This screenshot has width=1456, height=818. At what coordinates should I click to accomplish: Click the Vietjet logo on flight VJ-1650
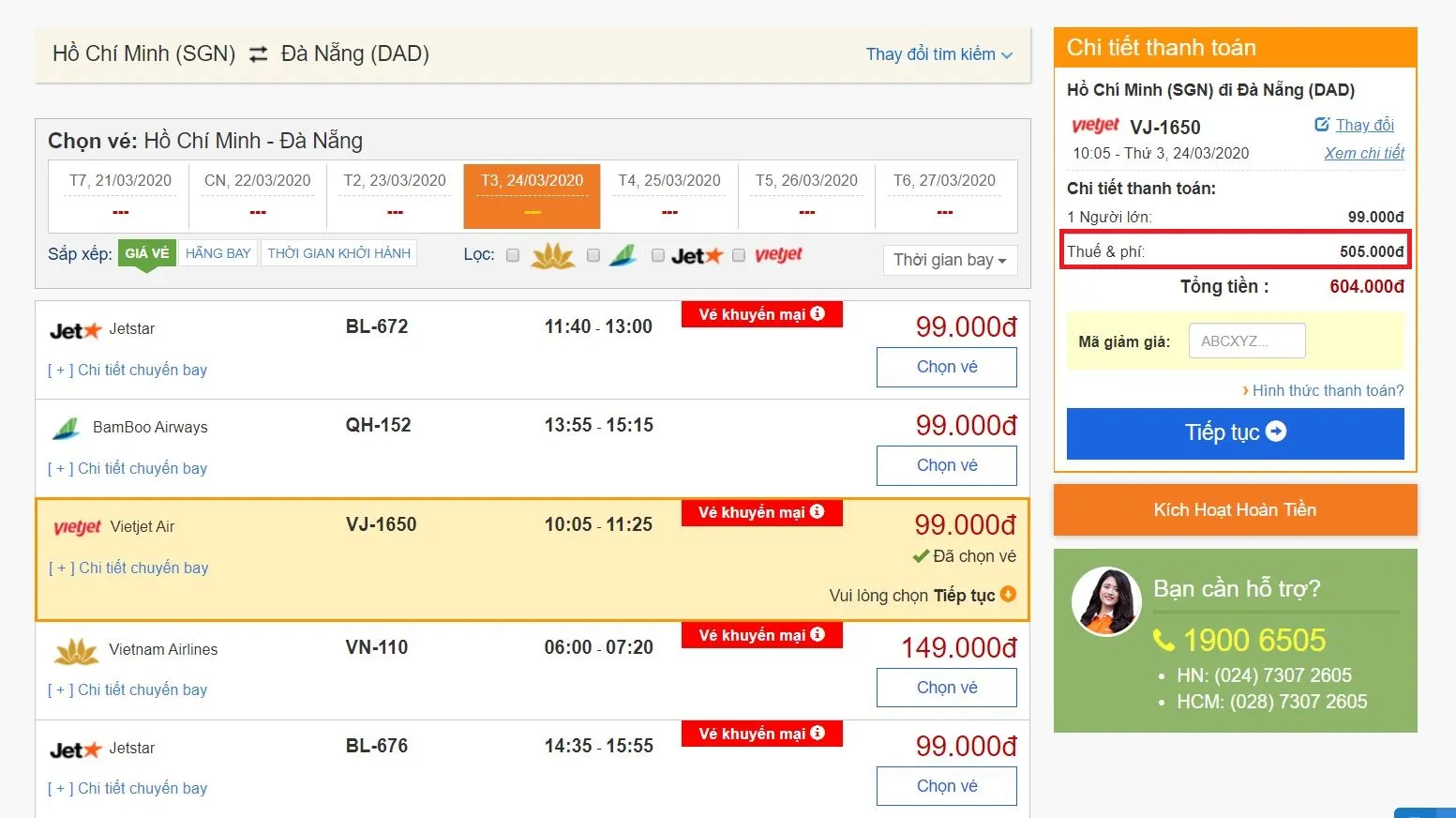pyautogui.click(x=76, y=526)
